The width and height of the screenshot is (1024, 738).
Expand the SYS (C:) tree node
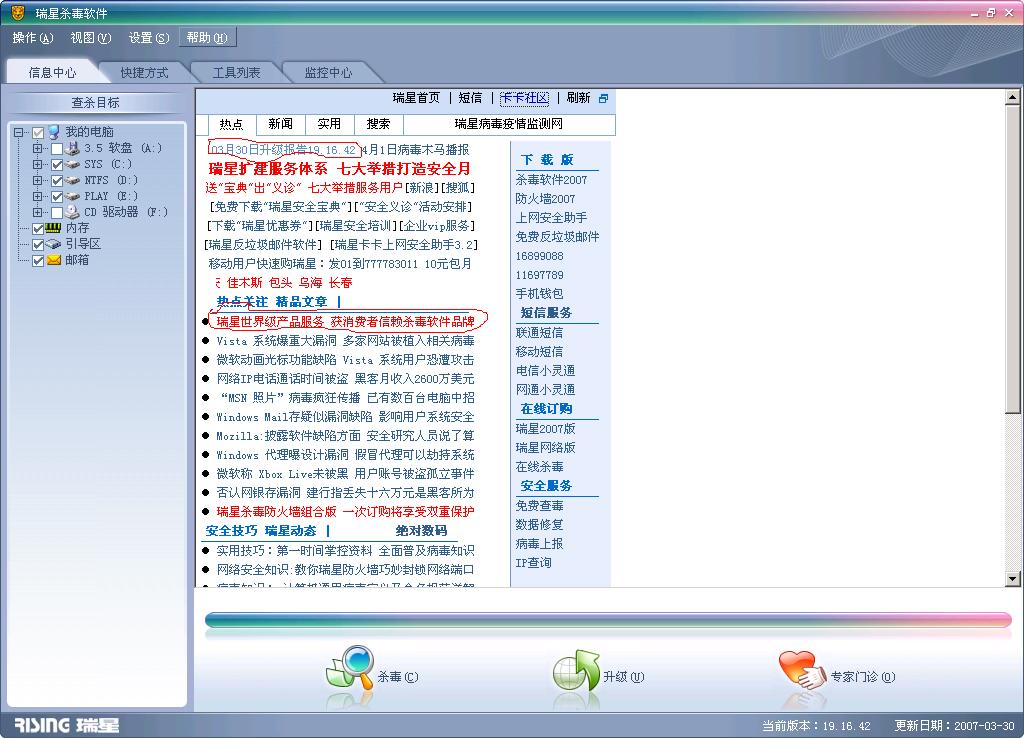(x=38, y=165)
